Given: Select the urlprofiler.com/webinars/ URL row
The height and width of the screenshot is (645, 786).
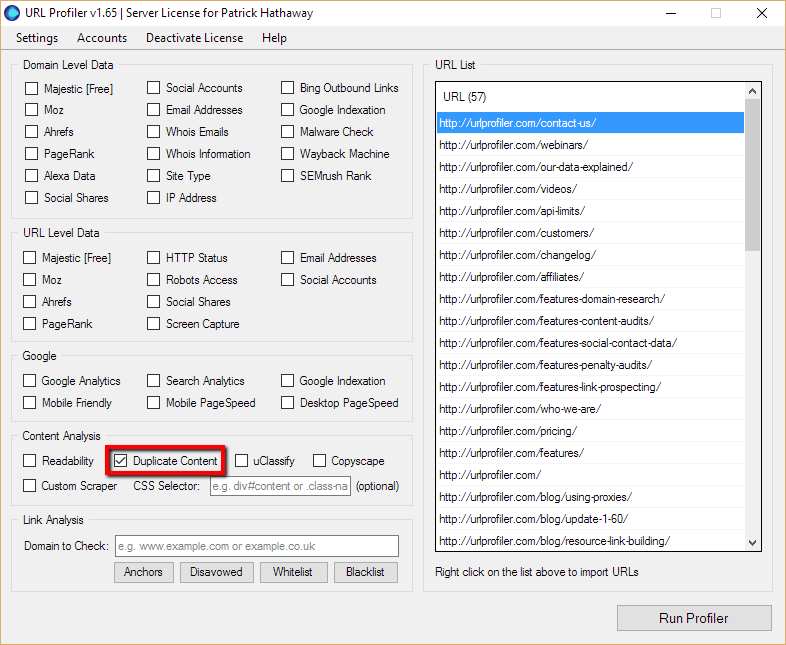Looking at the screenshot, I should pyautogui.click(x=590, y=145).
